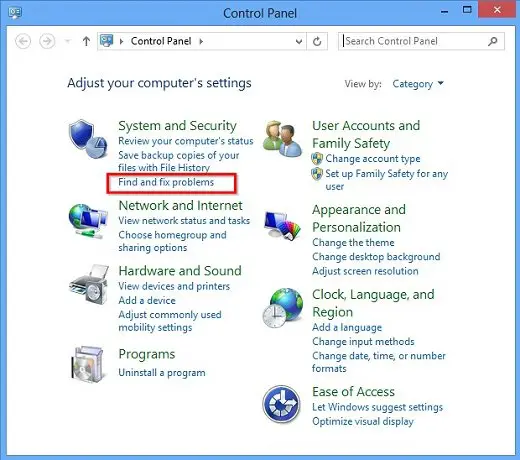Click Add a language
Viewport: 520px width, 460px height.
click(347, 328)
